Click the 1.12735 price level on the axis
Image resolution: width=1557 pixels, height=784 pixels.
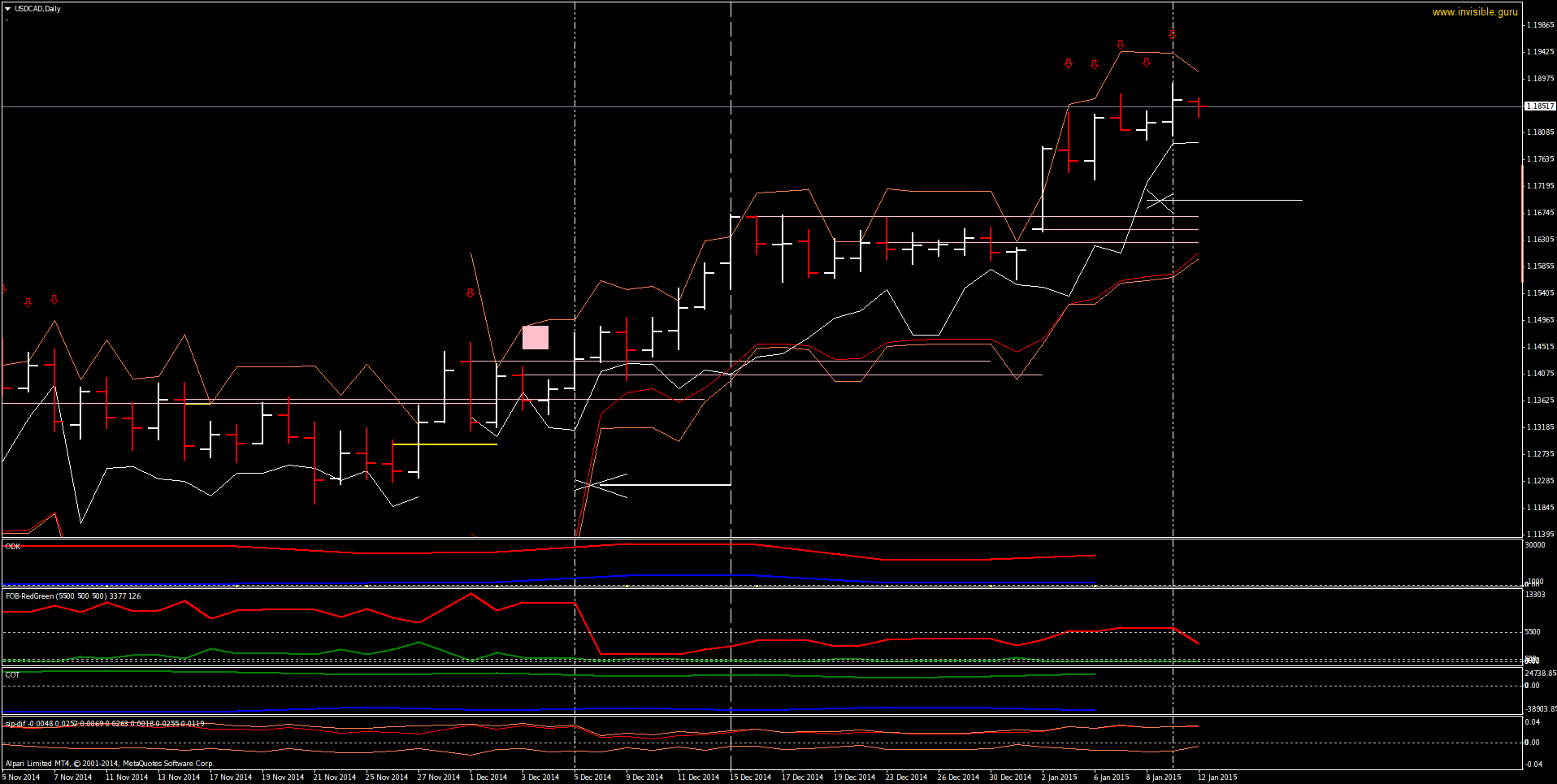pos(1540,454)
